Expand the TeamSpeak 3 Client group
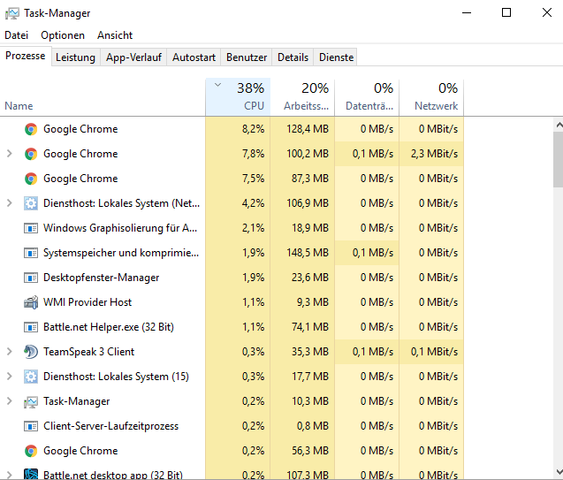The image size is (563, 480). [x=9, y=351]
